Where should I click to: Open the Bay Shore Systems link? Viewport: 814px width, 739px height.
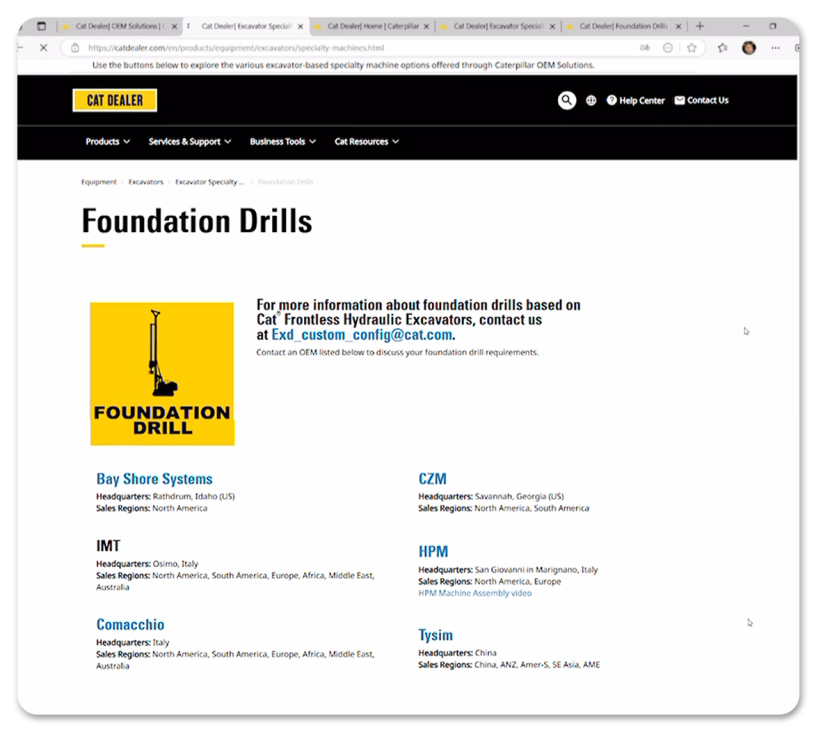tap(154, 479)
